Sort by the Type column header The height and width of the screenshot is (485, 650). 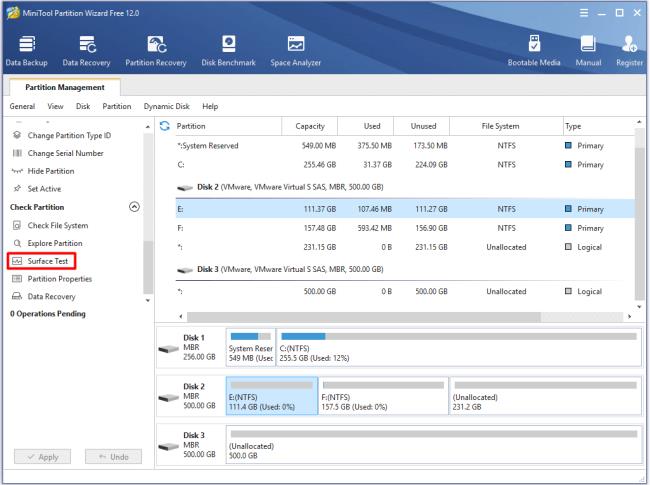pos(599,126)
